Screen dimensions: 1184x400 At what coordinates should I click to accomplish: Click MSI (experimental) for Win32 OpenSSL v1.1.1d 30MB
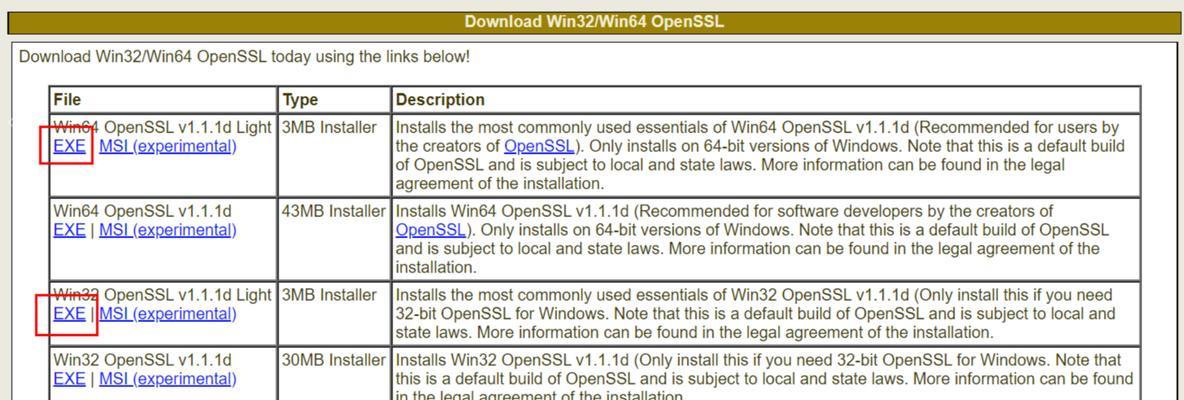[x=168, y=380]
